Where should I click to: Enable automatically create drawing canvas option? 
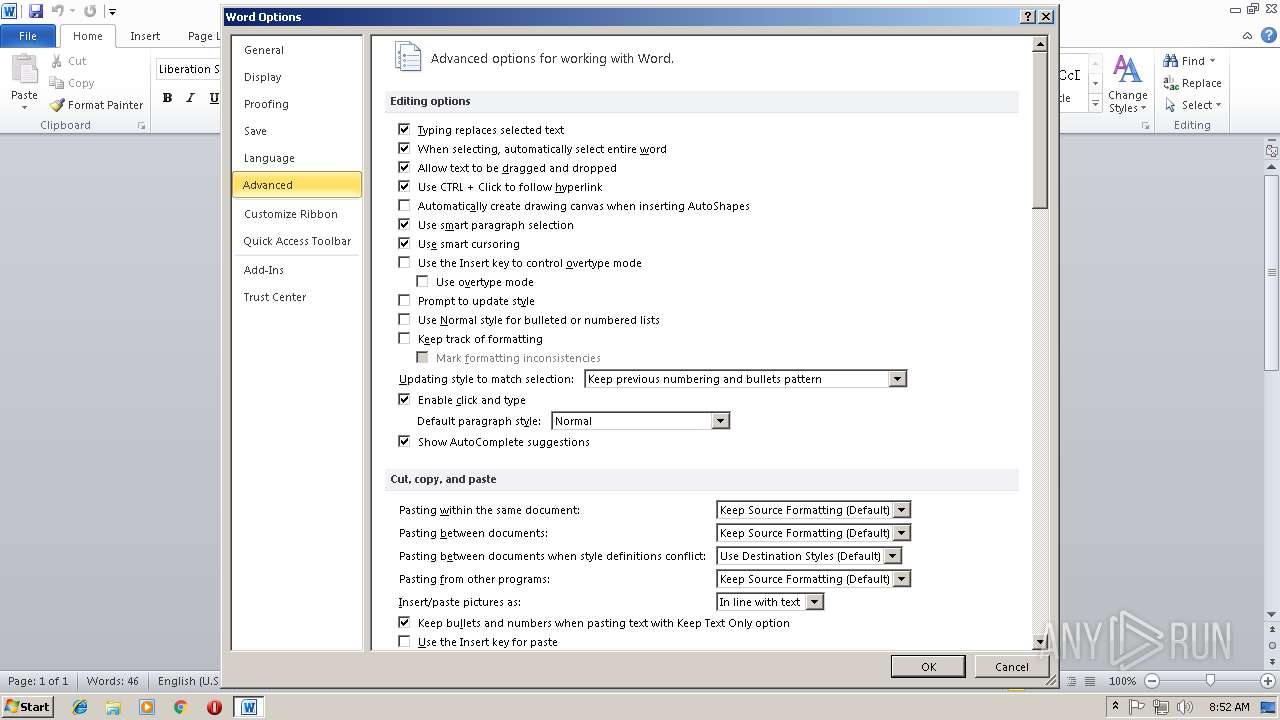point(404,206)
